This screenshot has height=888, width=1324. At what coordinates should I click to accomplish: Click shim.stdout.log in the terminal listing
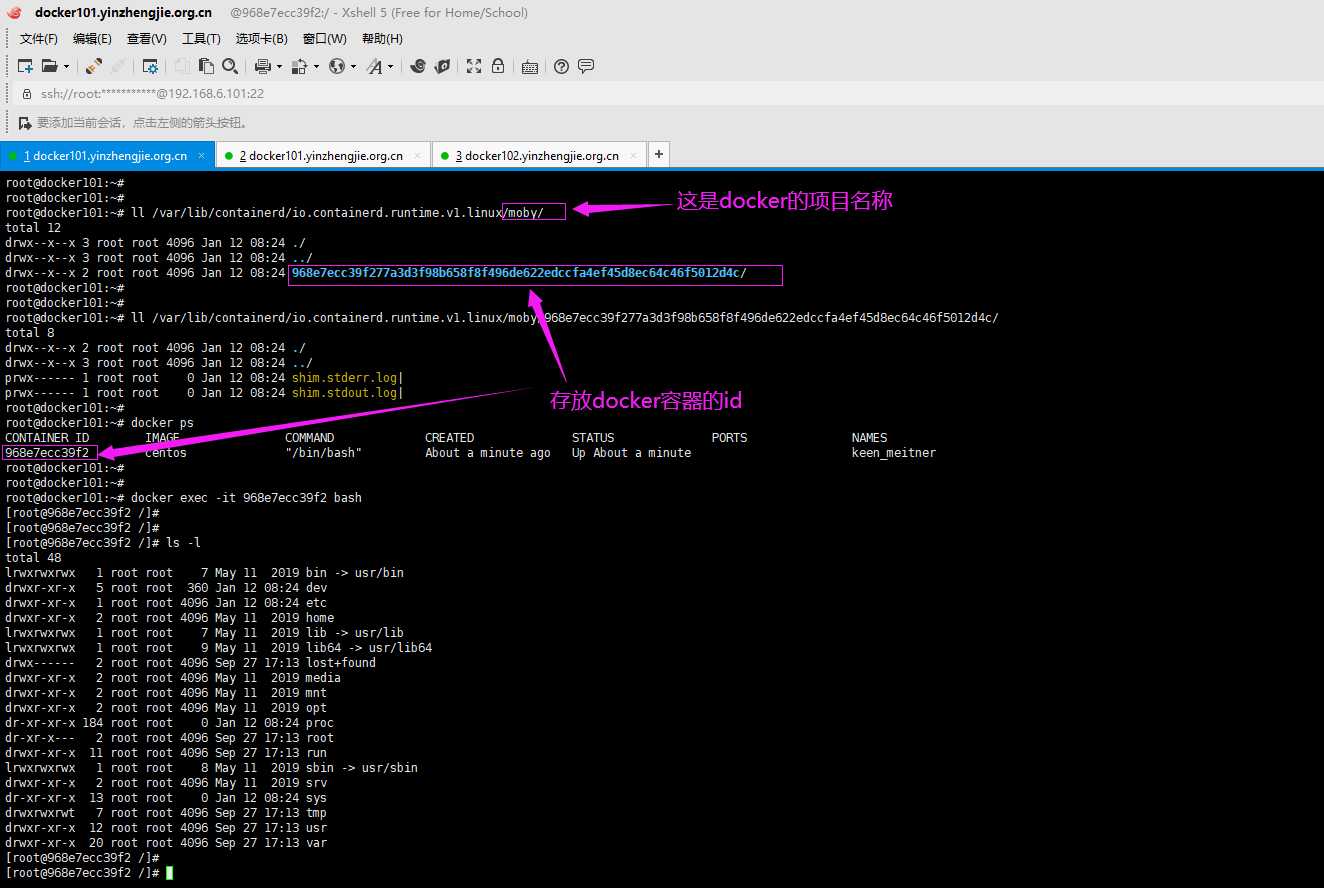344,393
